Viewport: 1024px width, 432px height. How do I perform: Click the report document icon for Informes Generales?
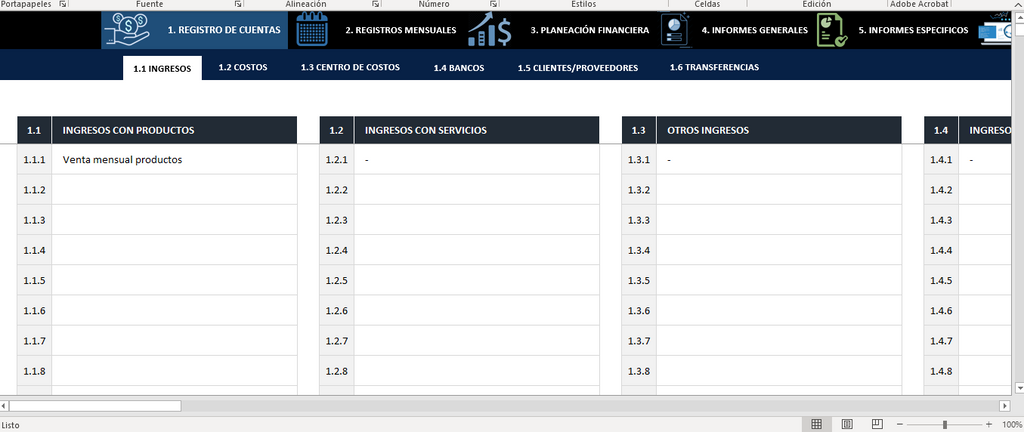tap(675, 30)
